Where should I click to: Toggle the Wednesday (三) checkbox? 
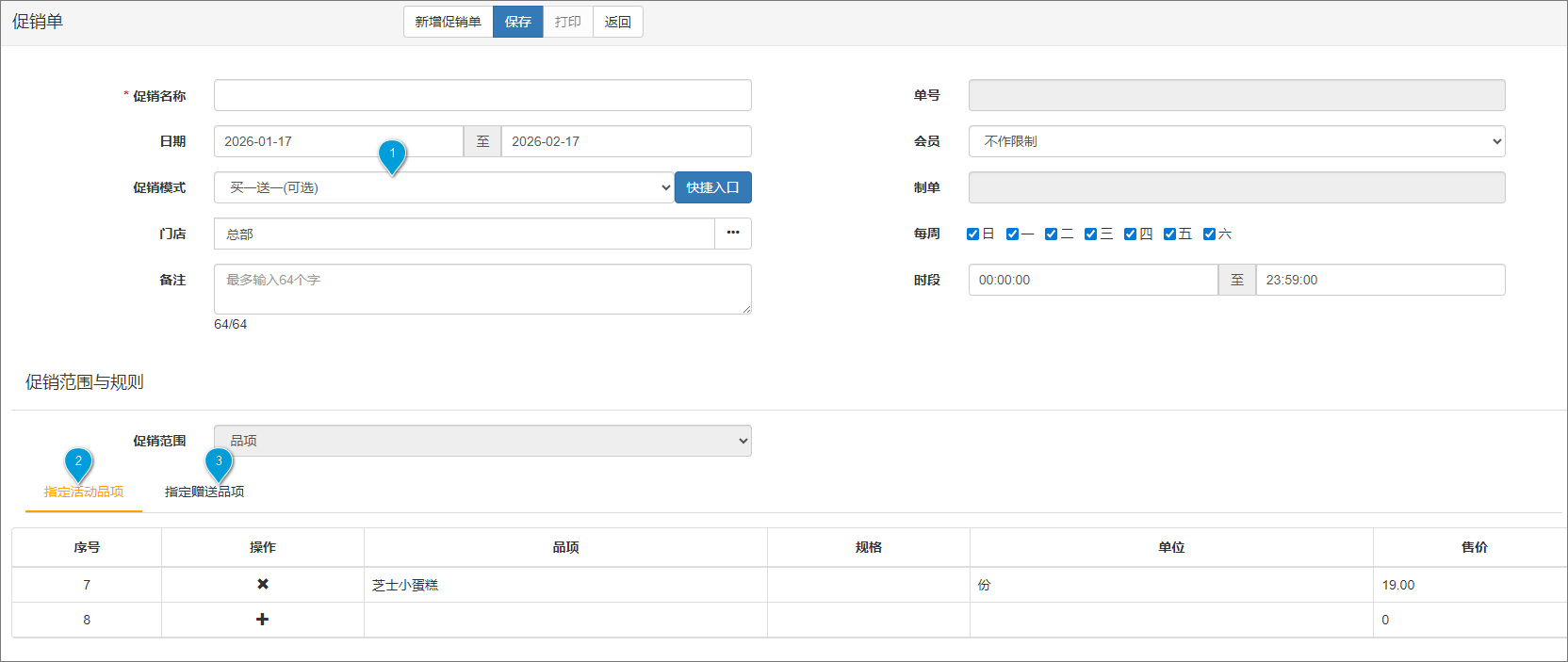pos(1090,234)
